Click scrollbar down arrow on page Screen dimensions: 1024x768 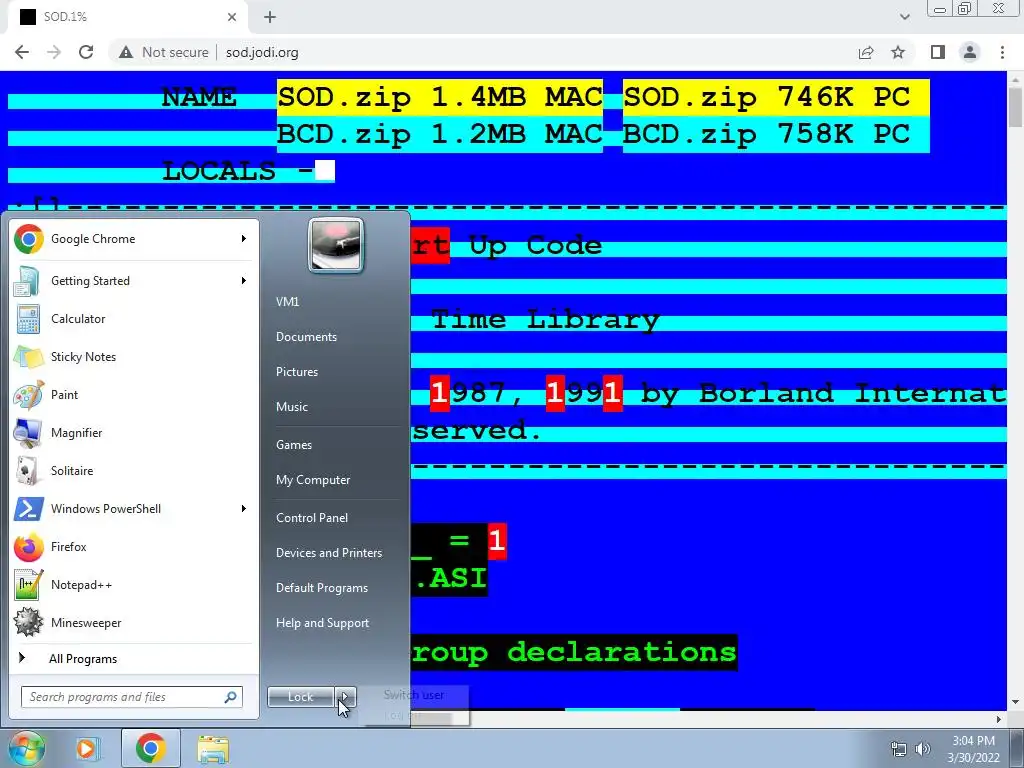pos(1016,703)
